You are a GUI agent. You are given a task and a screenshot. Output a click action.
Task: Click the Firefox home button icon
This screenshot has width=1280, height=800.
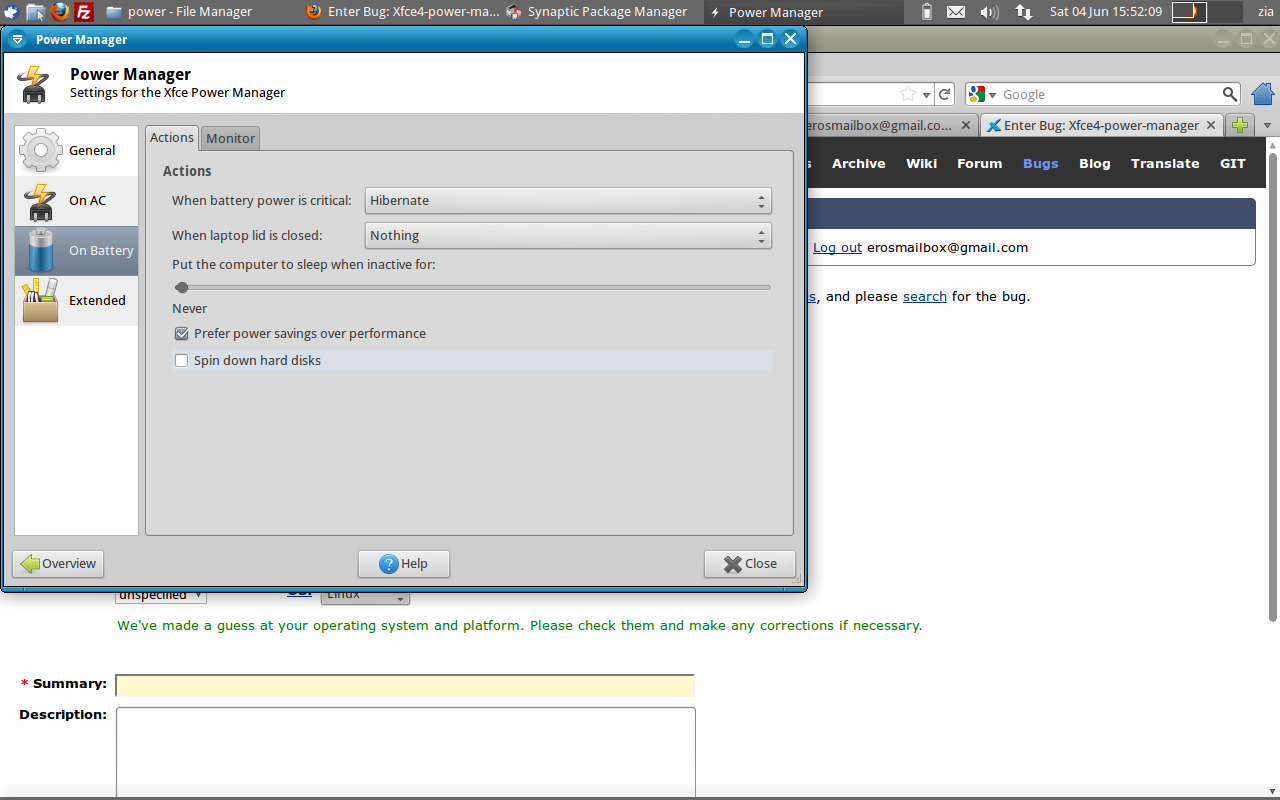click(x=1262, y=94)
